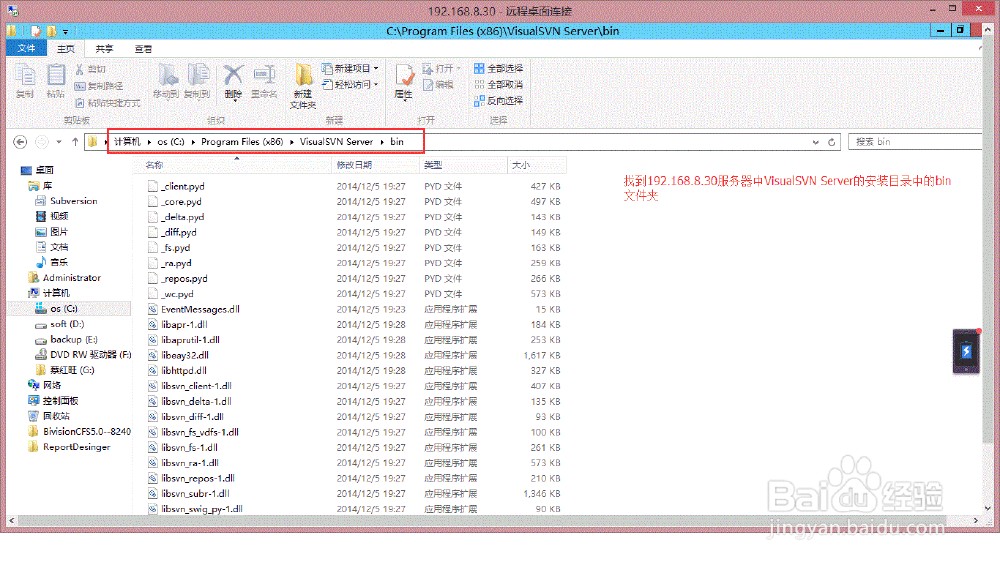Click the arrow after Program Files (x86) in breadcrumb
The width and height of the screenshot is (1000, 562).
click(x=291, y=142)
